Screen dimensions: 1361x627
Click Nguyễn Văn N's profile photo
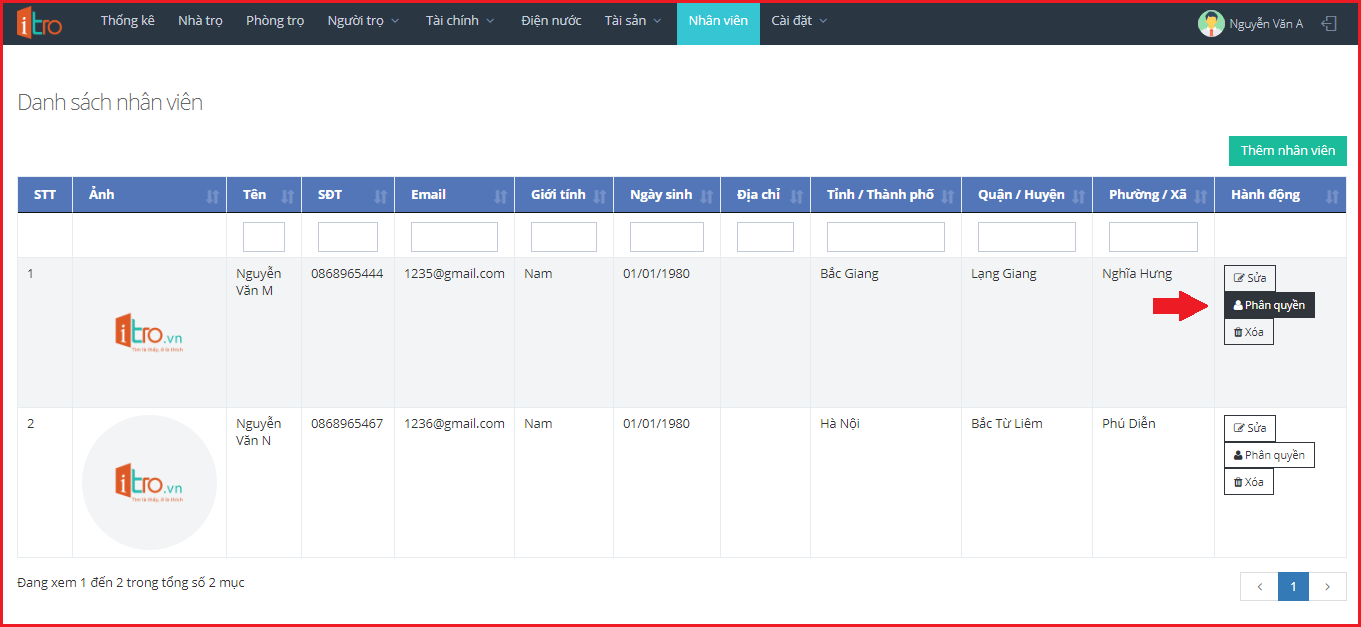(149, 483)
